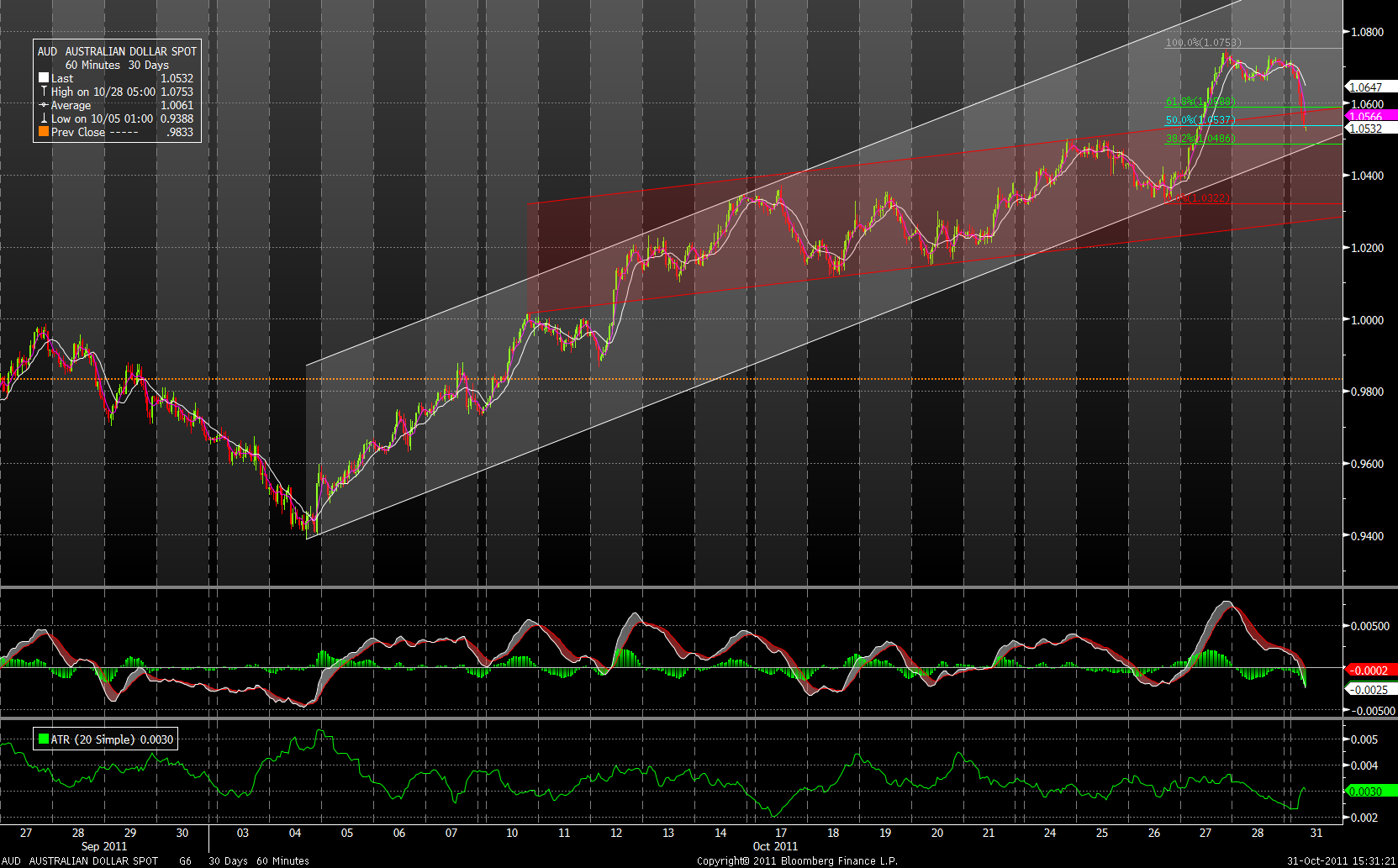Click the Oct 2011 month label

[775, 846]
